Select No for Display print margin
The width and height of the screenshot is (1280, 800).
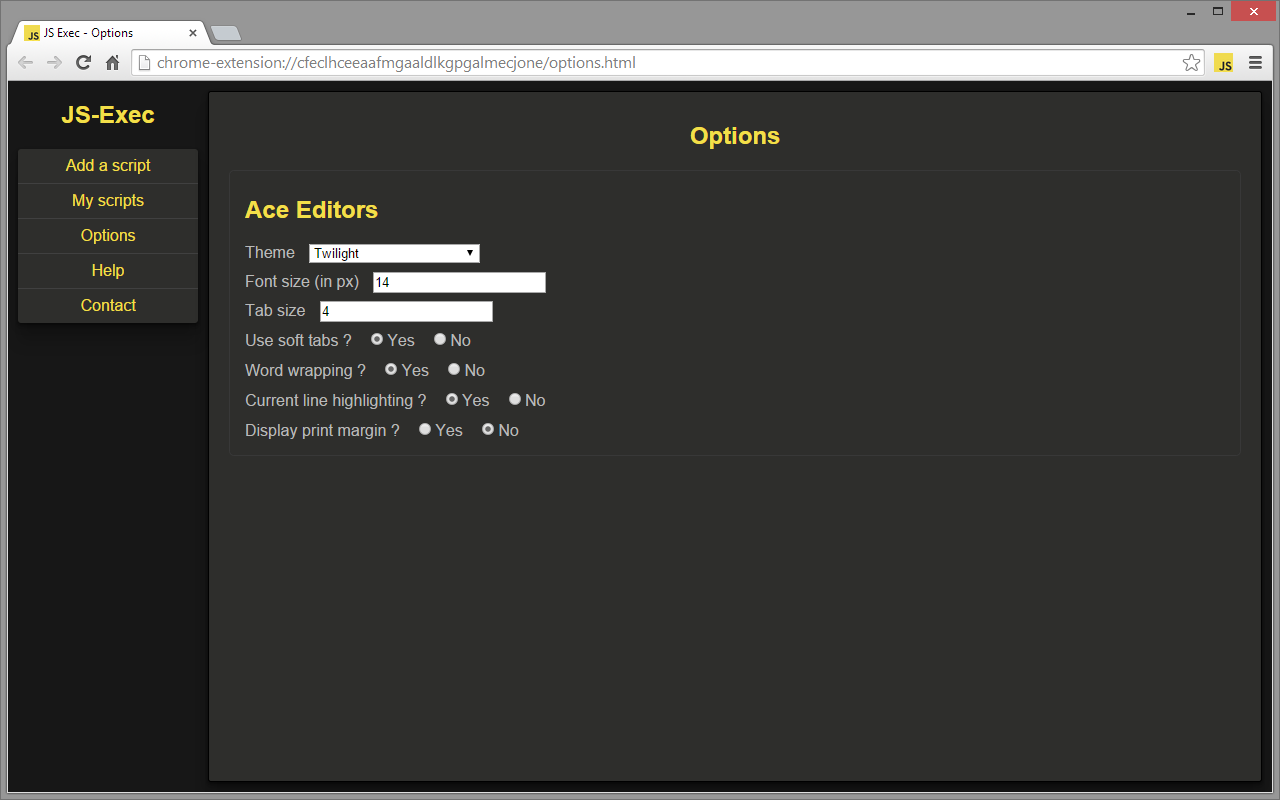(x=488, y=429)
